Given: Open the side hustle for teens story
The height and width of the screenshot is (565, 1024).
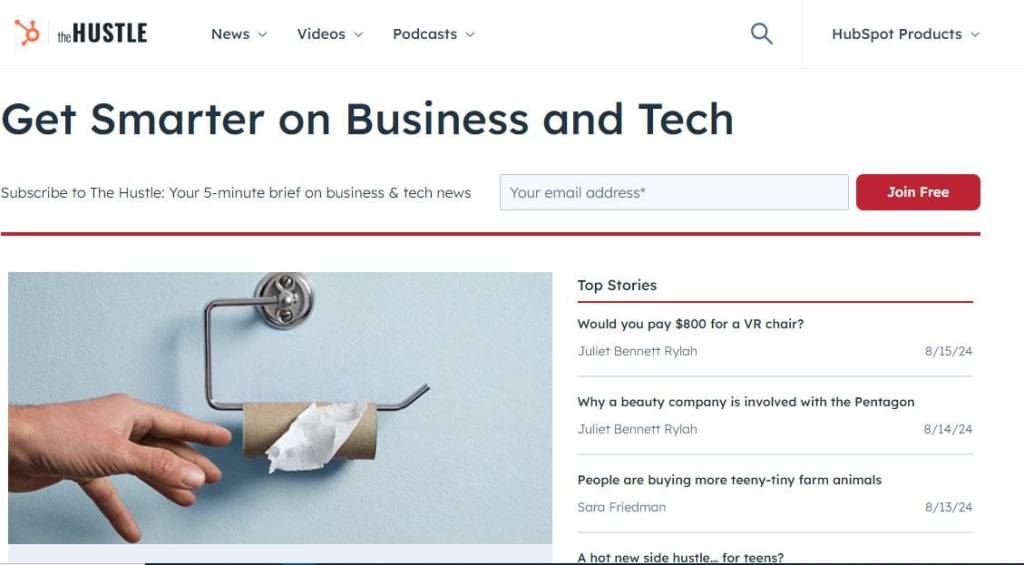Looking at the screenshot, I should click(x=680, y=557).
